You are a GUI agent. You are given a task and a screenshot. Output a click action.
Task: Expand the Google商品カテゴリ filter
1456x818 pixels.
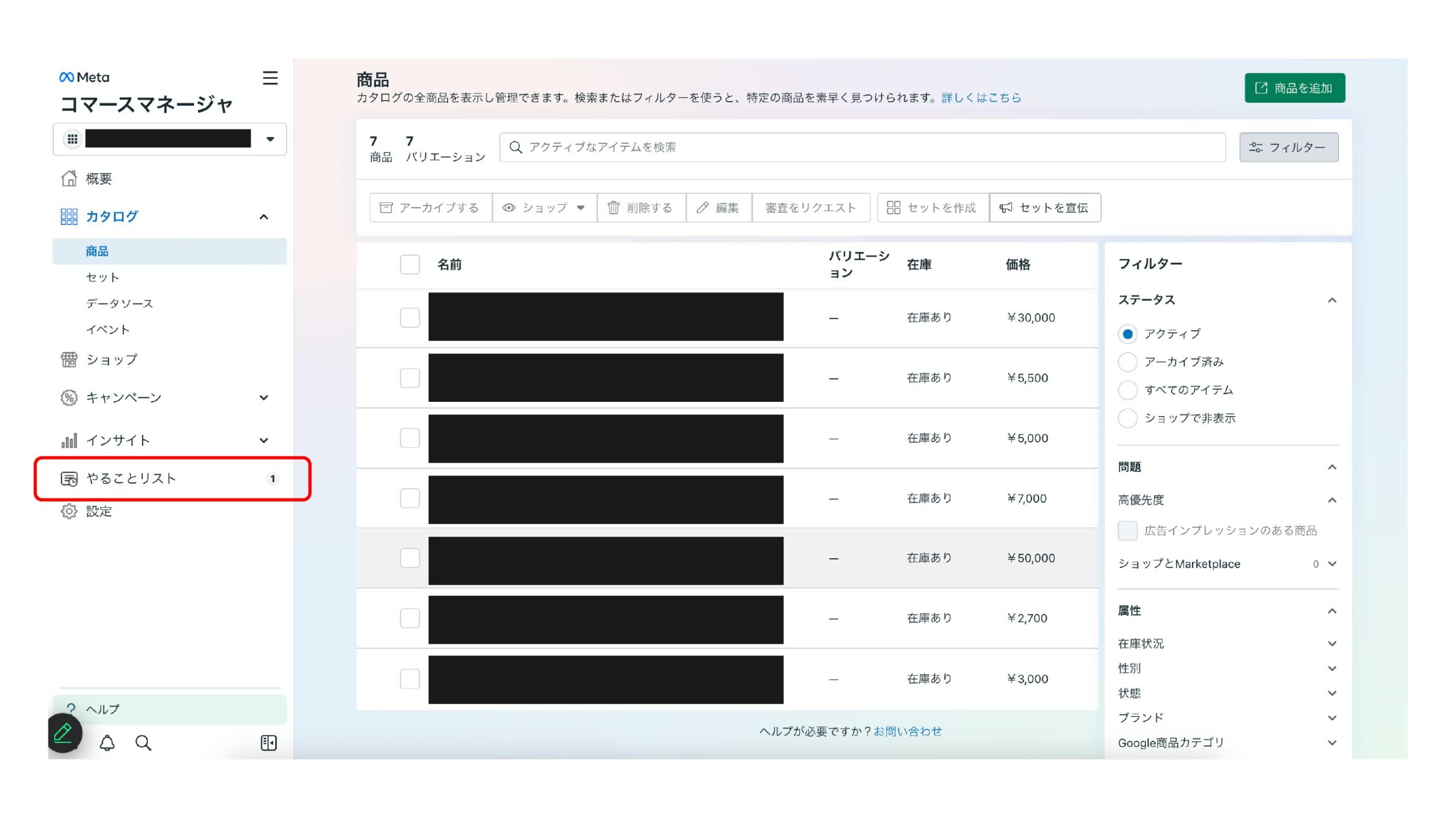tap(1332, 742)
